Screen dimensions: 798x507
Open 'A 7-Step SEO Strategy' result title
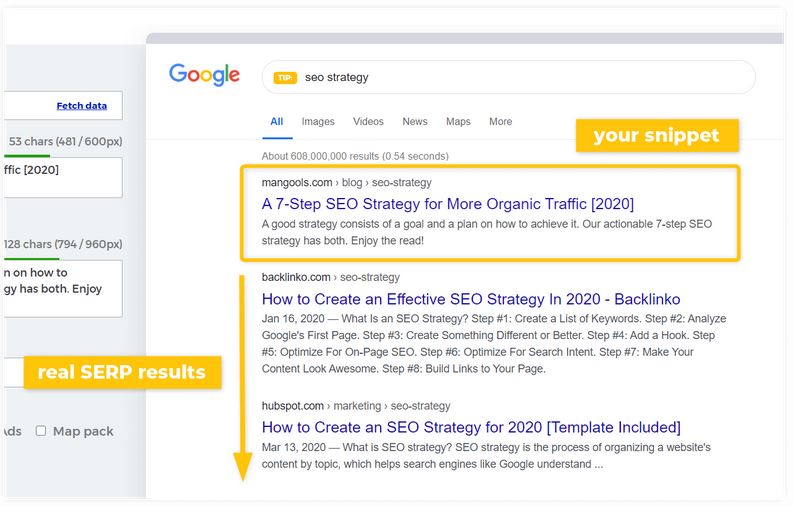(447, 204)
